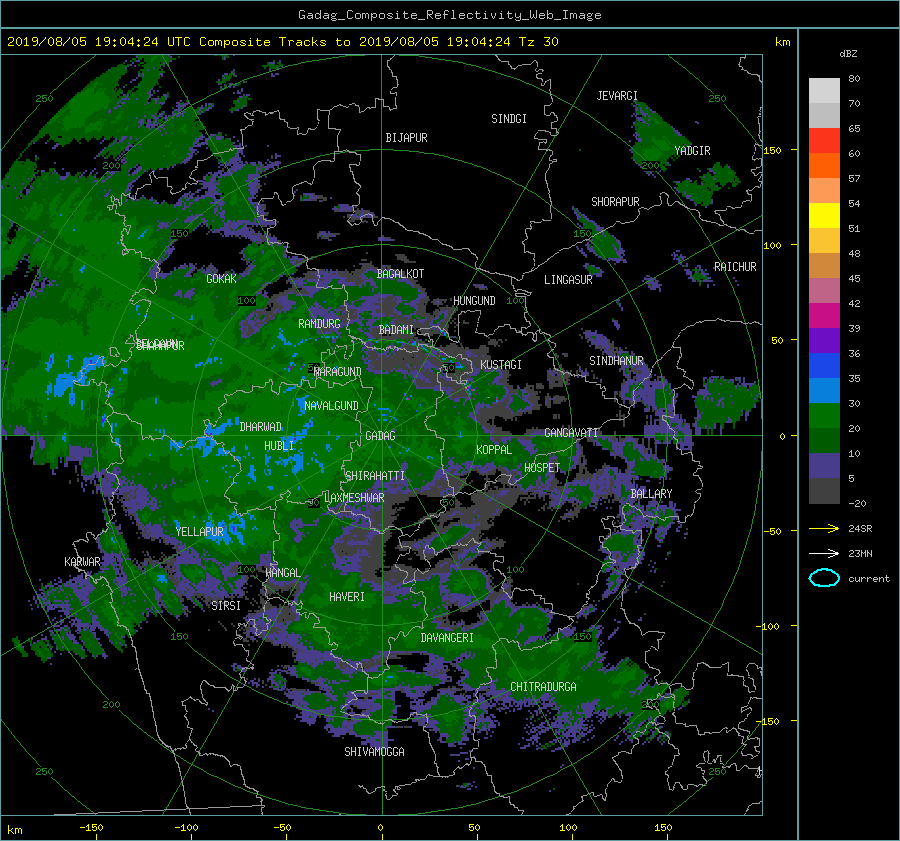This screenshot has width=900, height=841.
Task: Click the bright green 30 dBZ legend swatch
Action: [824, 415]
